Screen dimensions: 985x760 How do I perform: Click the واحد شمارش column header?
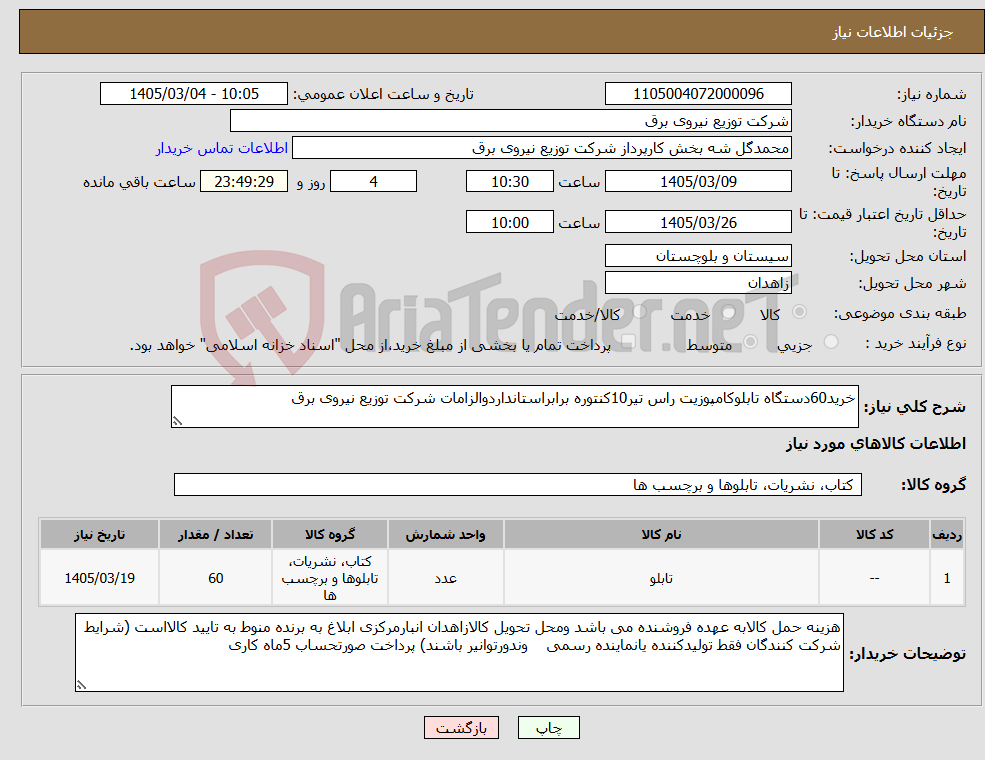[445, 535]
